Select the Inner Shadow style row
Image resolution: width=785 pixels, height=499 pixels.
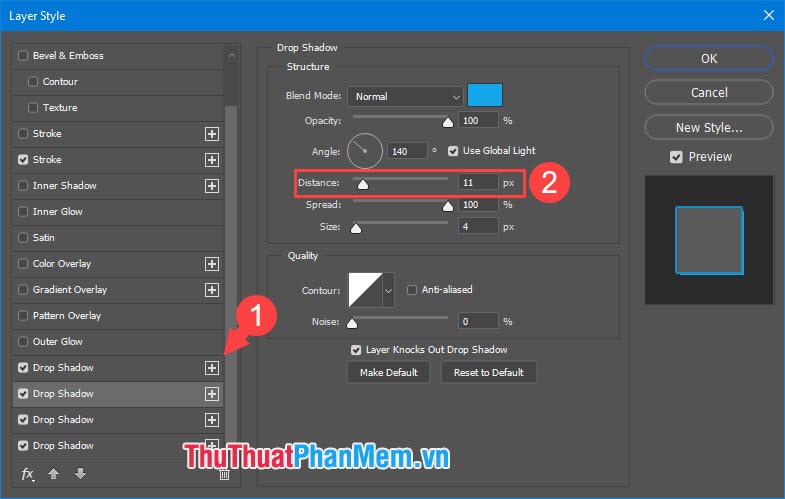click(x=118, y=186)
